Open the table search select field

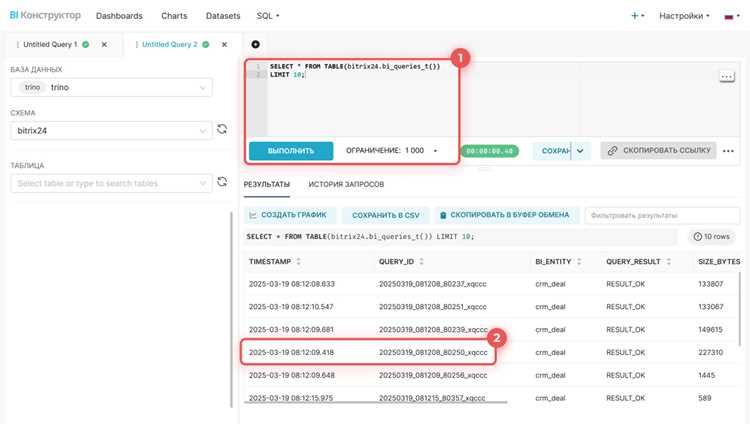(111, 183)
